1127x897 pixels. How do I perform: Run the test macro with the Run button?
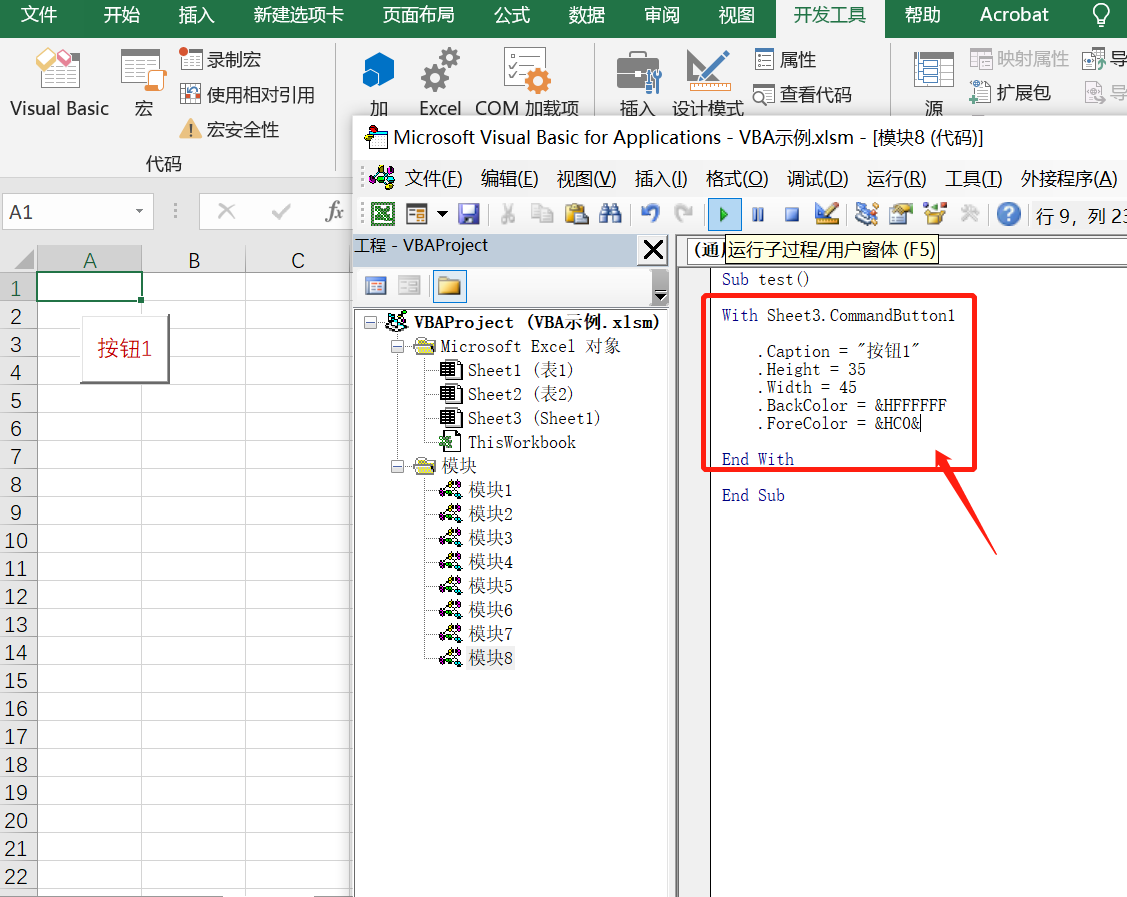725,213
